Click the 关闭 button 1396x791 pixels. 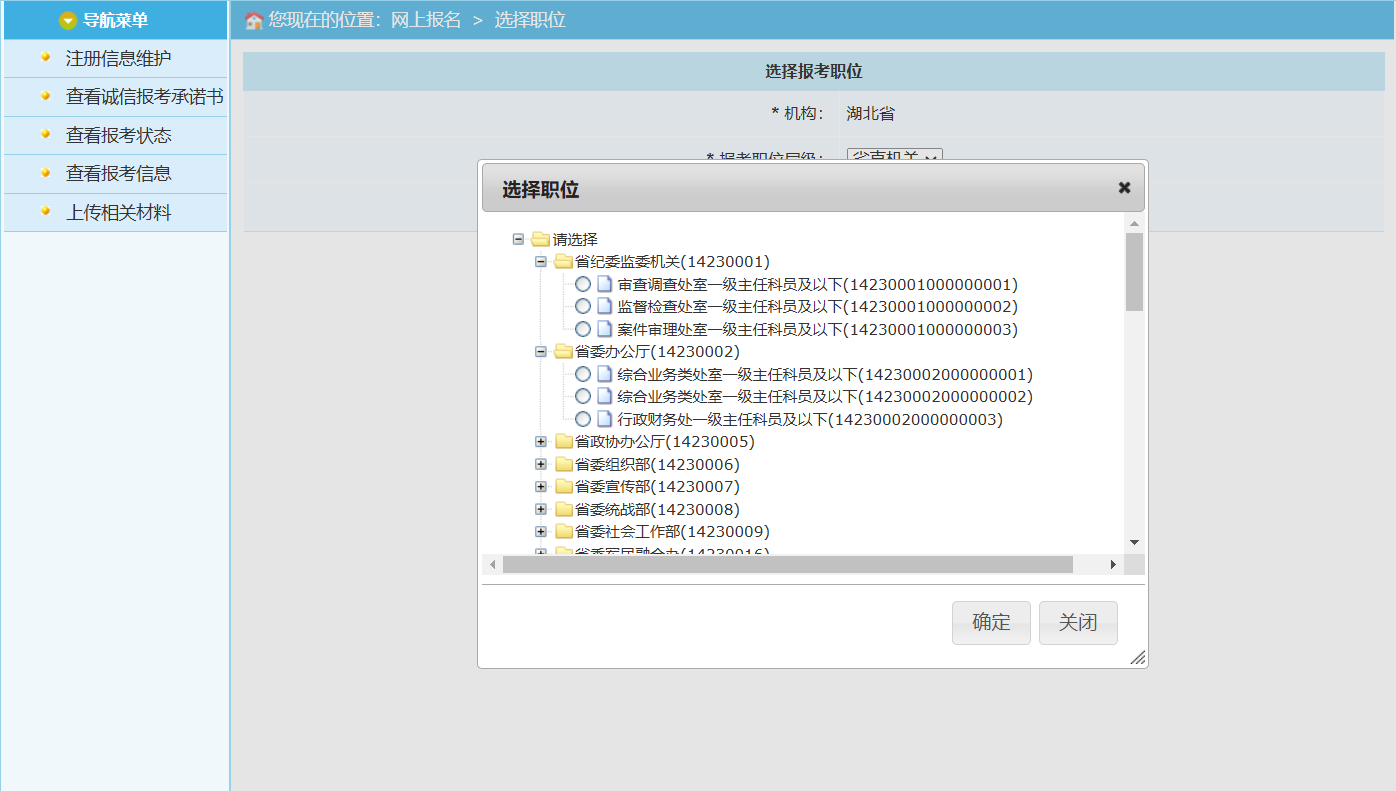1078,623
